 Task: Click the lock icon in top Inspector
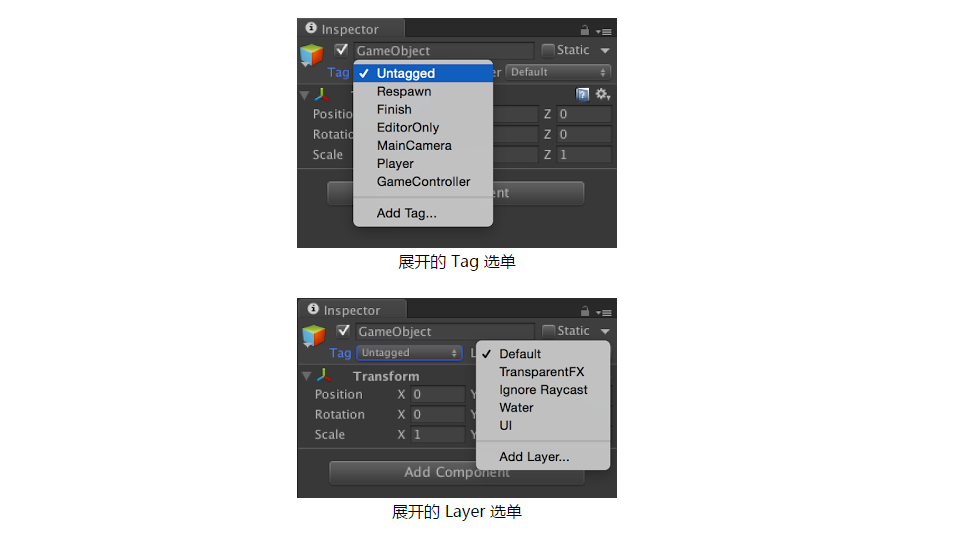(x=584, y=30)
